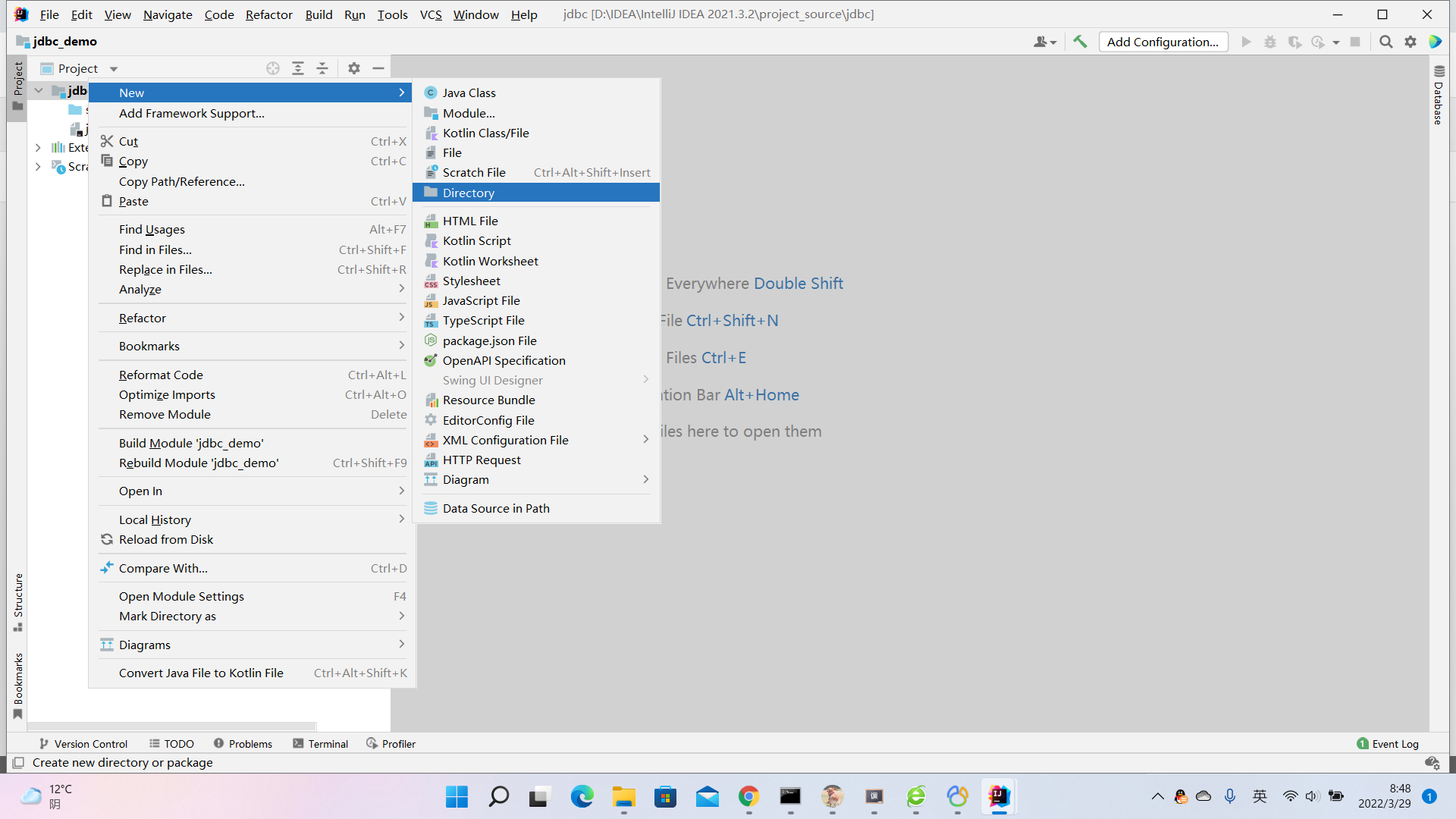Expand the External Libraries tree node

click(x=38, y=147)
